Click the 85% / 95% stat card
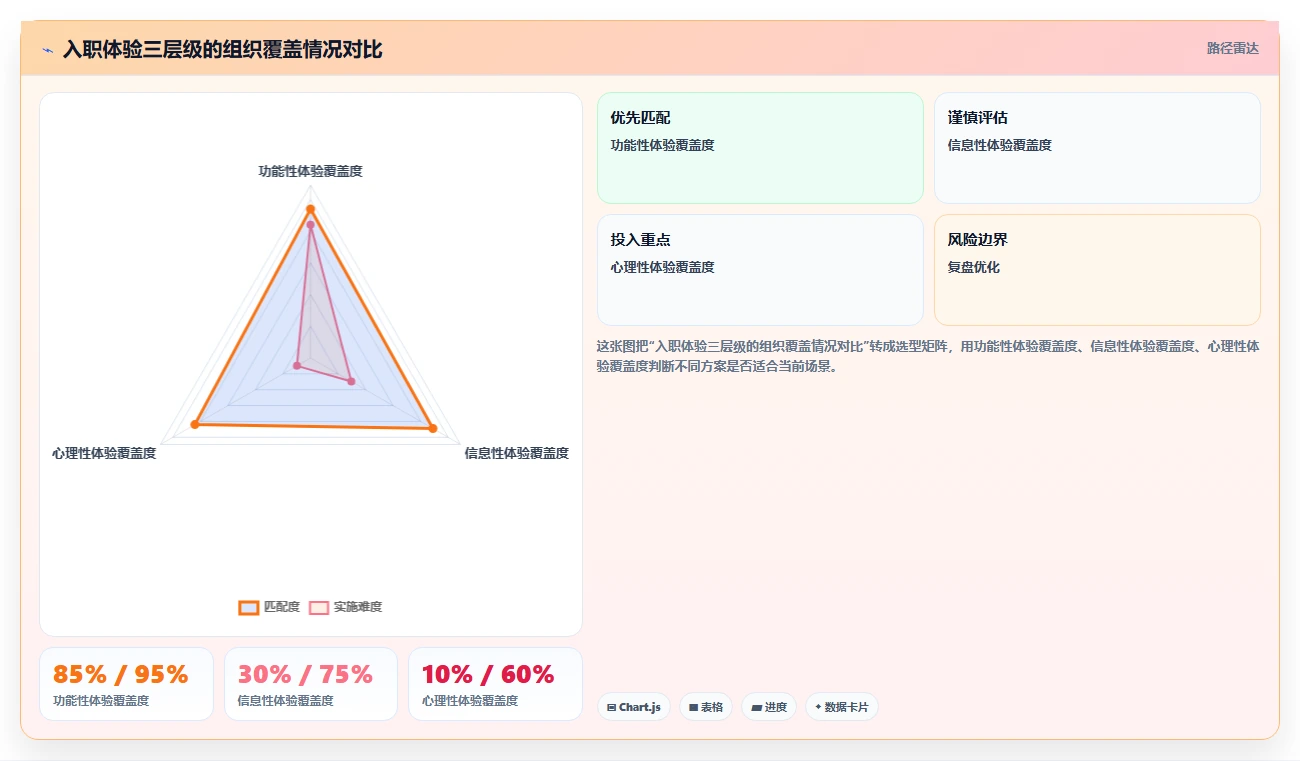 coord(126,684)
